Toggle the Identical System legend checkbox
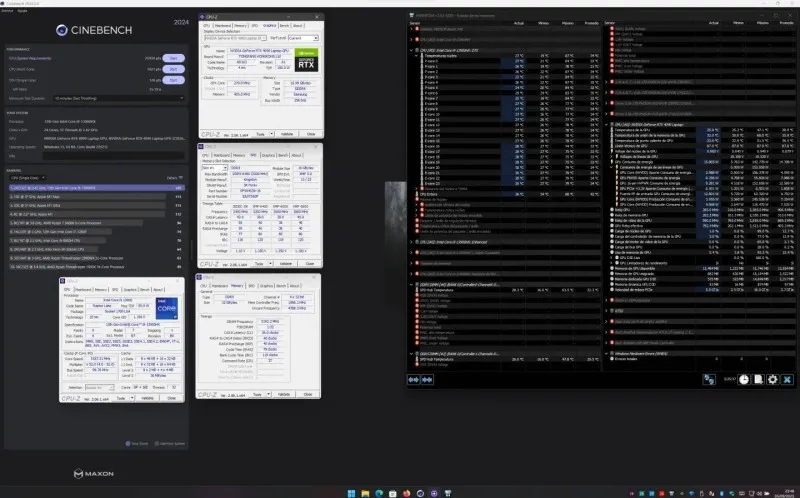The image size is (800, 498). 157,443
